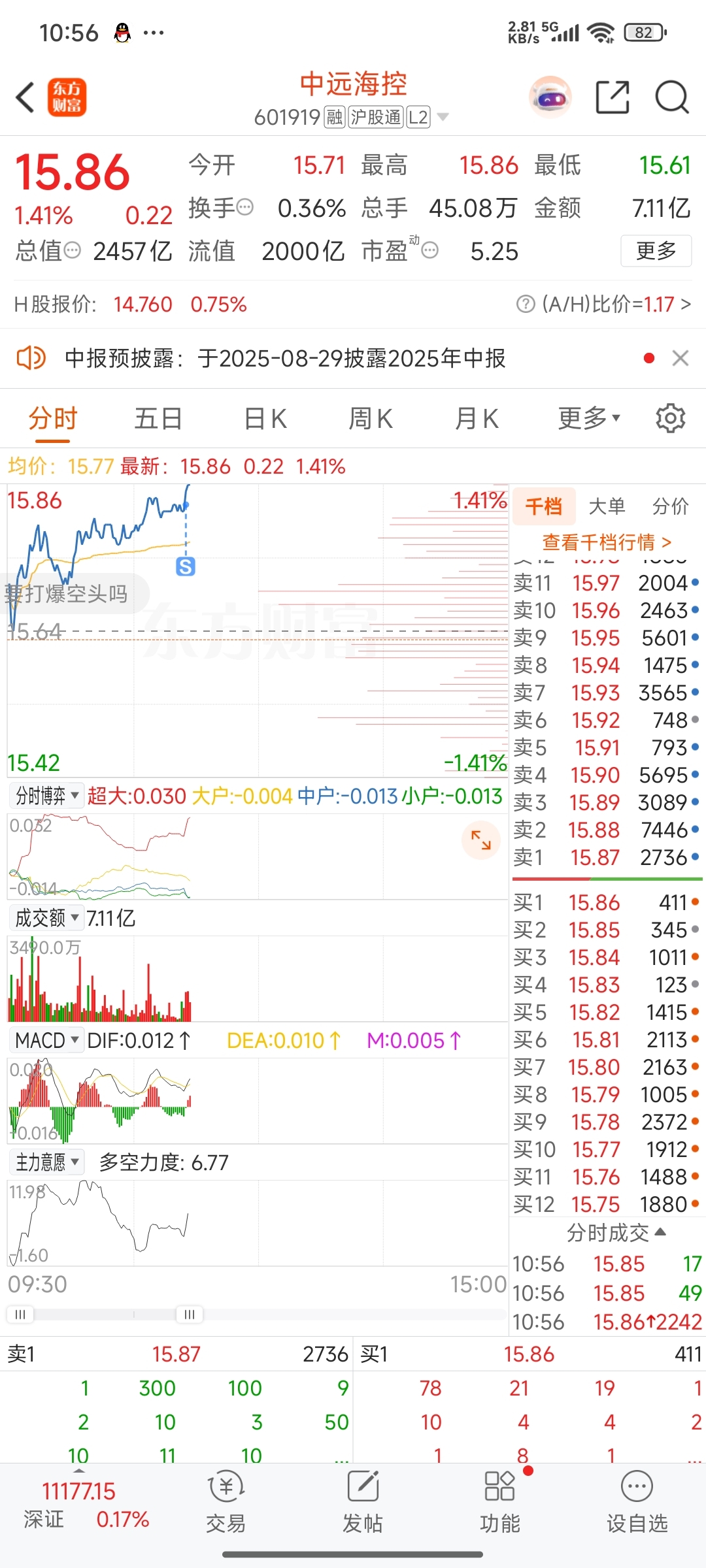Open the 更多 chart period dropdown
Viewport: 706px width, 1568px height.
tap(588, 418)
